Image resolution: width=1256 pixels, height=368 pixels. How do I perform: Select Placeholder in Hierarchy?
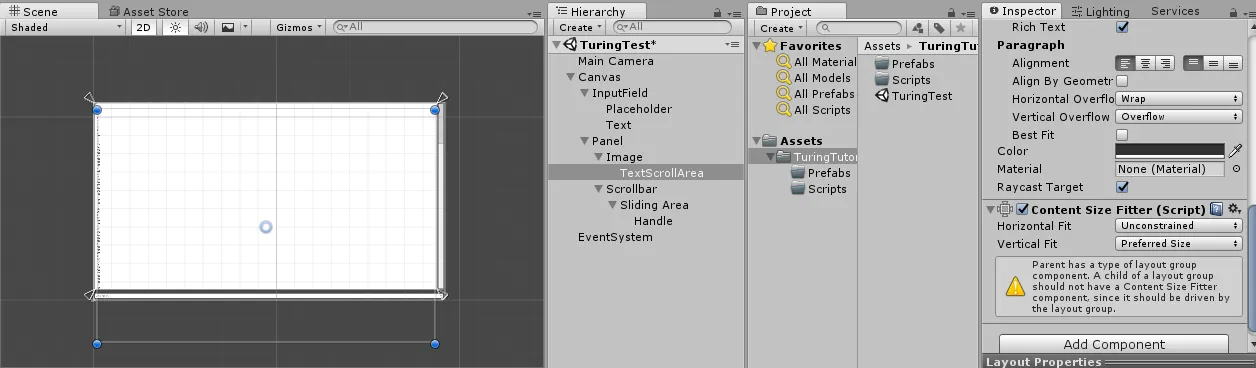click(638, 109)
